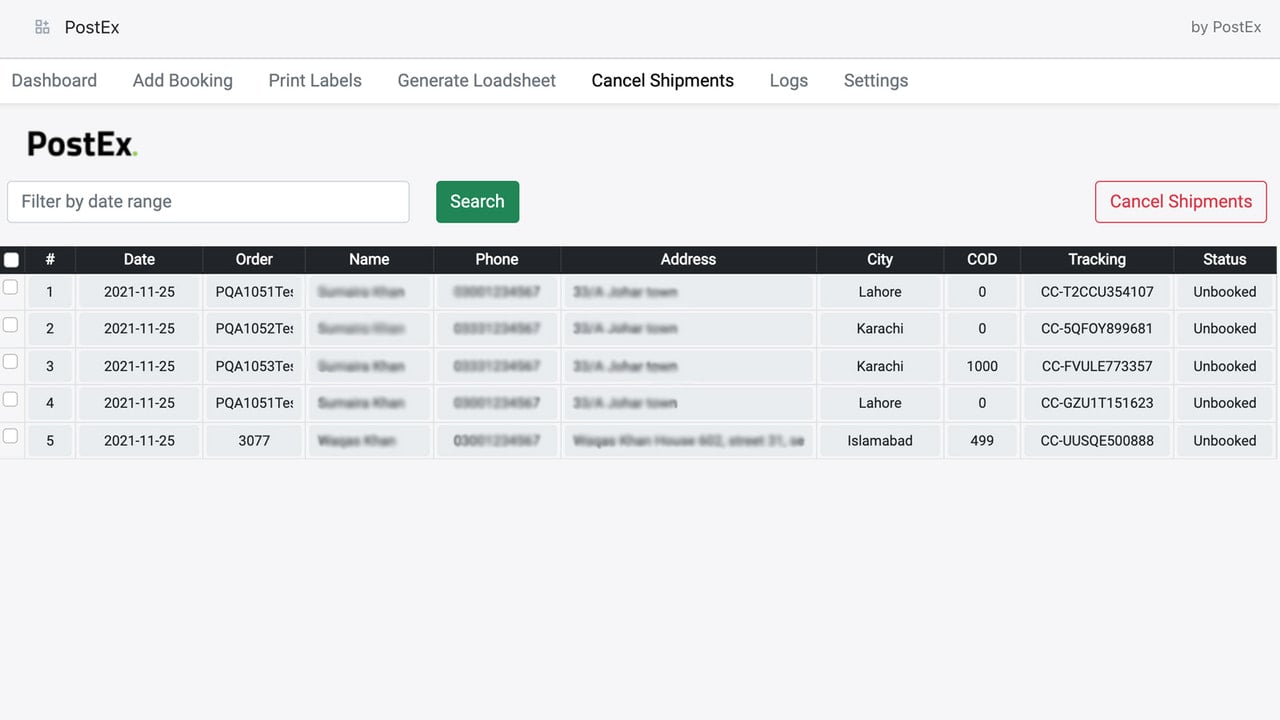The width and height of the screenshot is (1280, 720).
Task: Click the PostEx app grid icon
Action: coord(42,27)
